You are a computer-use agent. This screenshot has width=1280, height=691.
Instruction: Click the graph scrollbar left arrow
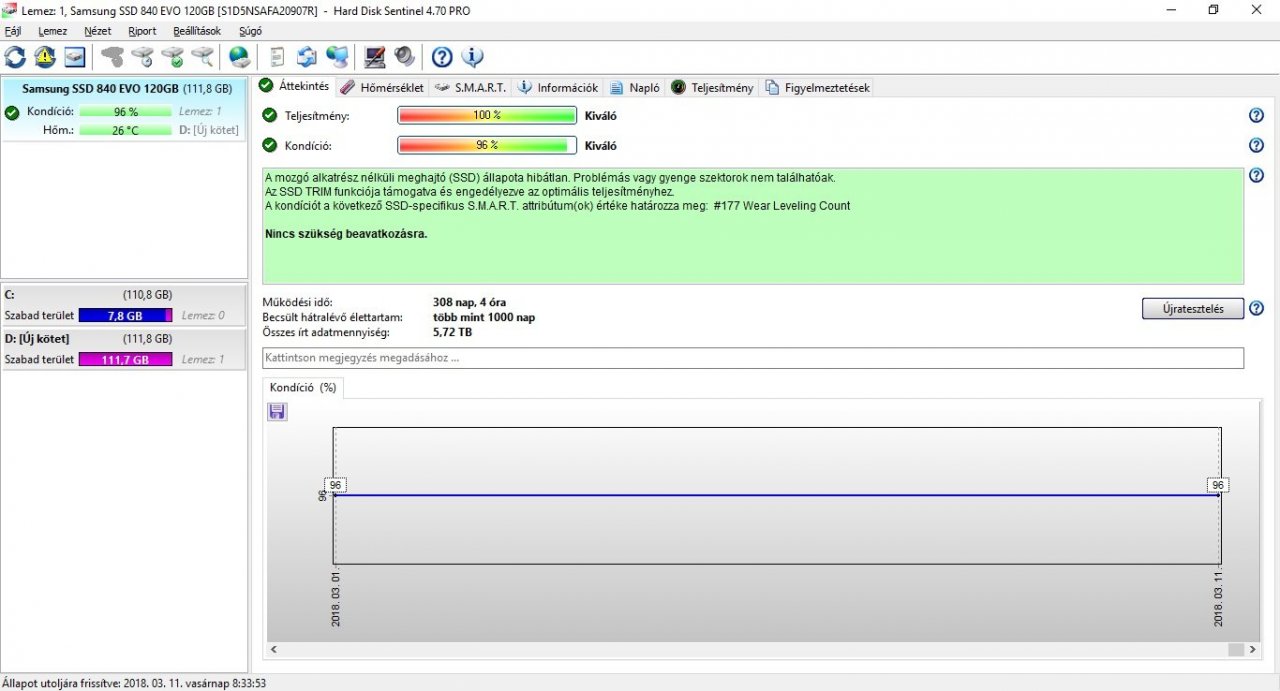point(274,650)
